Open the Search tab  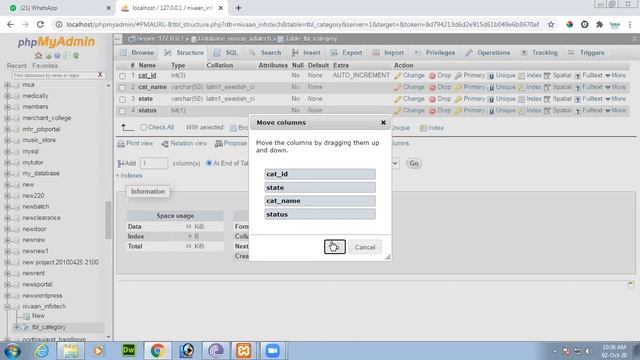coord(265,53)
